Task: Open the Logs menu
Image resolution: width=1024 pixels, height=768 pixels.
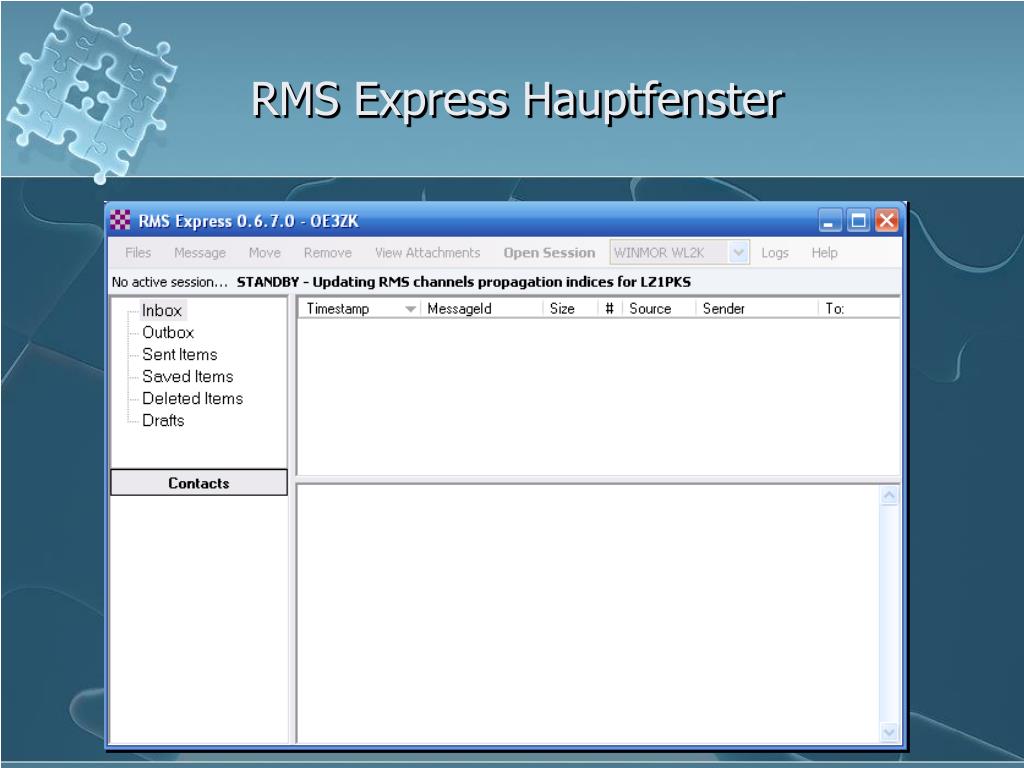Action: click(775, 253)
